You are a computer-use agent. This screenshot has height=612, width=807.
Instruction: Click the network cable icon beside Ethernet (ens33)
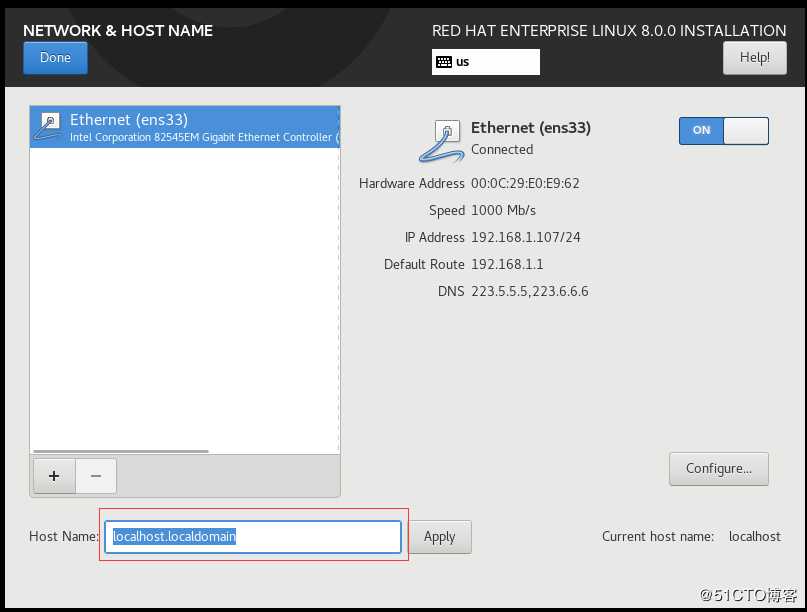coord(441,141)
